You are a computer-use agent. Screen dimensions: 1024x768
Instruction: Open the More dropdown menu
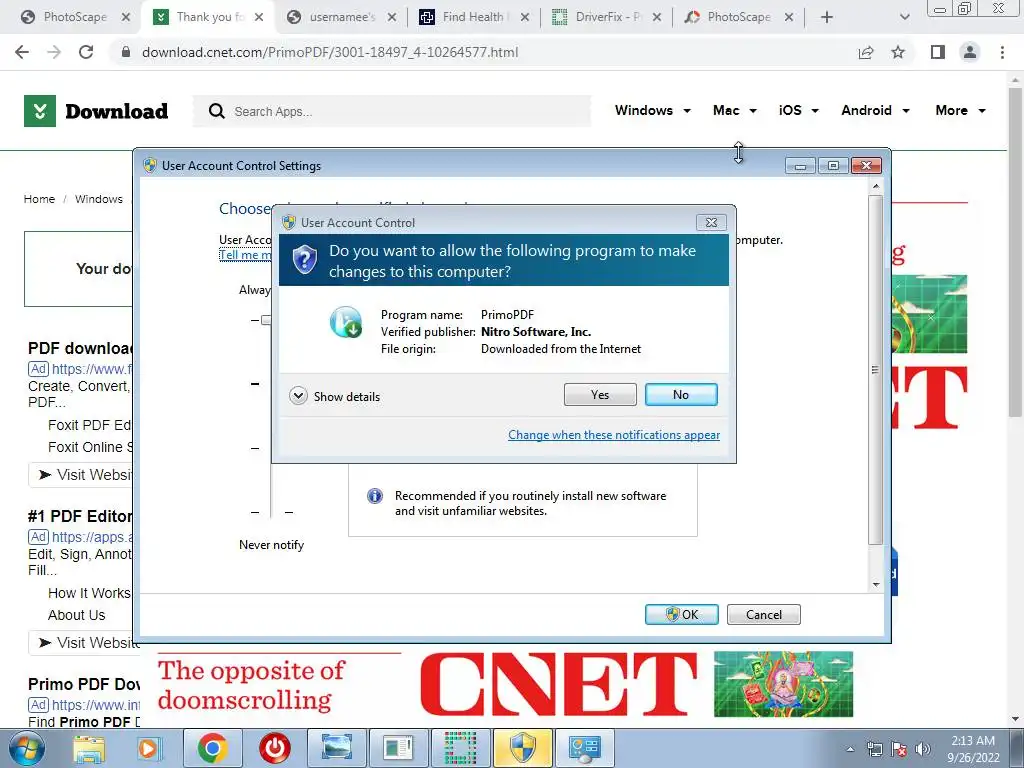click(x=960, y=110)
